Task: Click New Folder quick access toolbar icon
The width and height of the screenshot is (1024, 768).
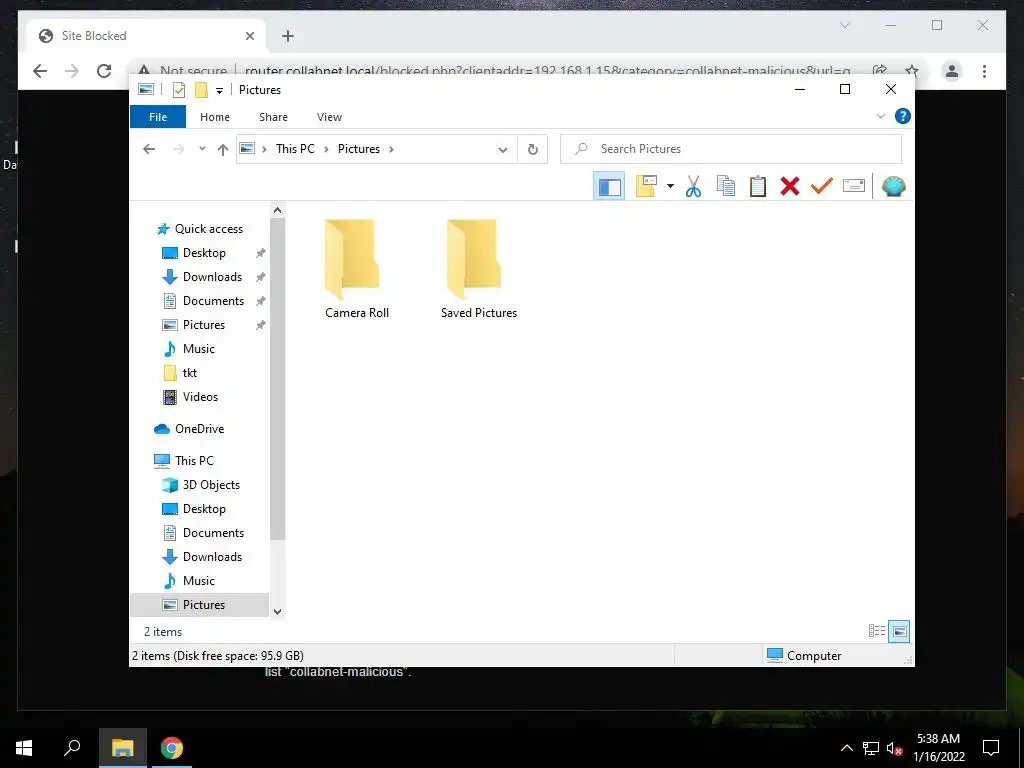Action: 201,90
